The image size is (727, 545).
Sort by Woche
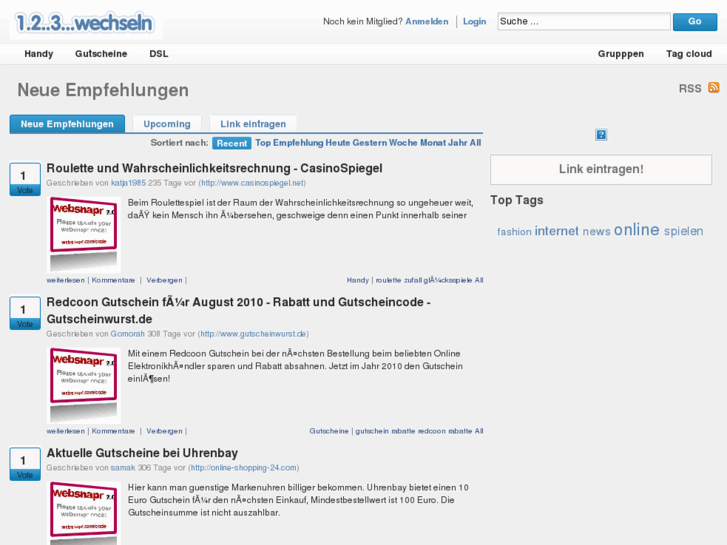(x=403, y=143)
